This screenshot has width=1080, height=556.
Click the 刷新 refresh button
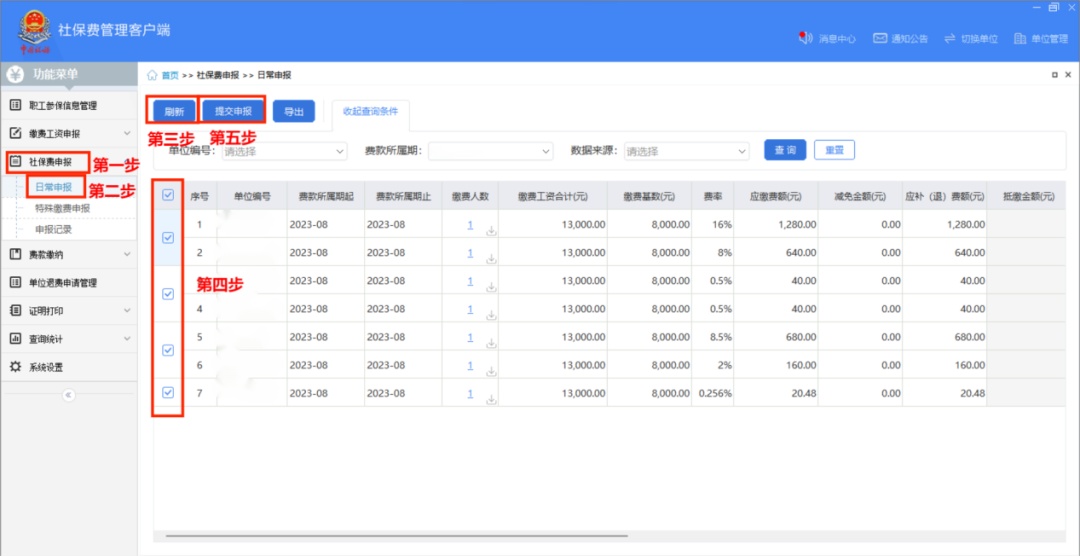coord(174,111)
